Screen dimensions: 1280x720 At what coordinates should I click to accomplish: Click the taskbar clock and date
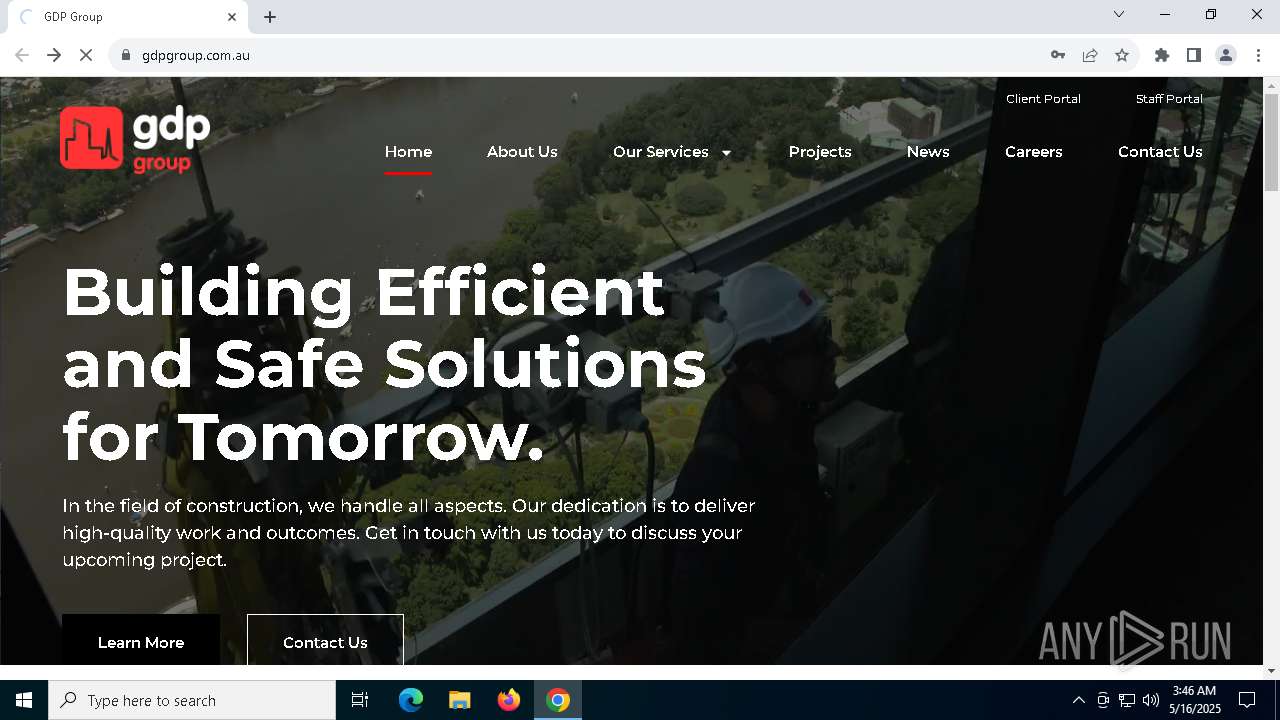coord(1194,700)
